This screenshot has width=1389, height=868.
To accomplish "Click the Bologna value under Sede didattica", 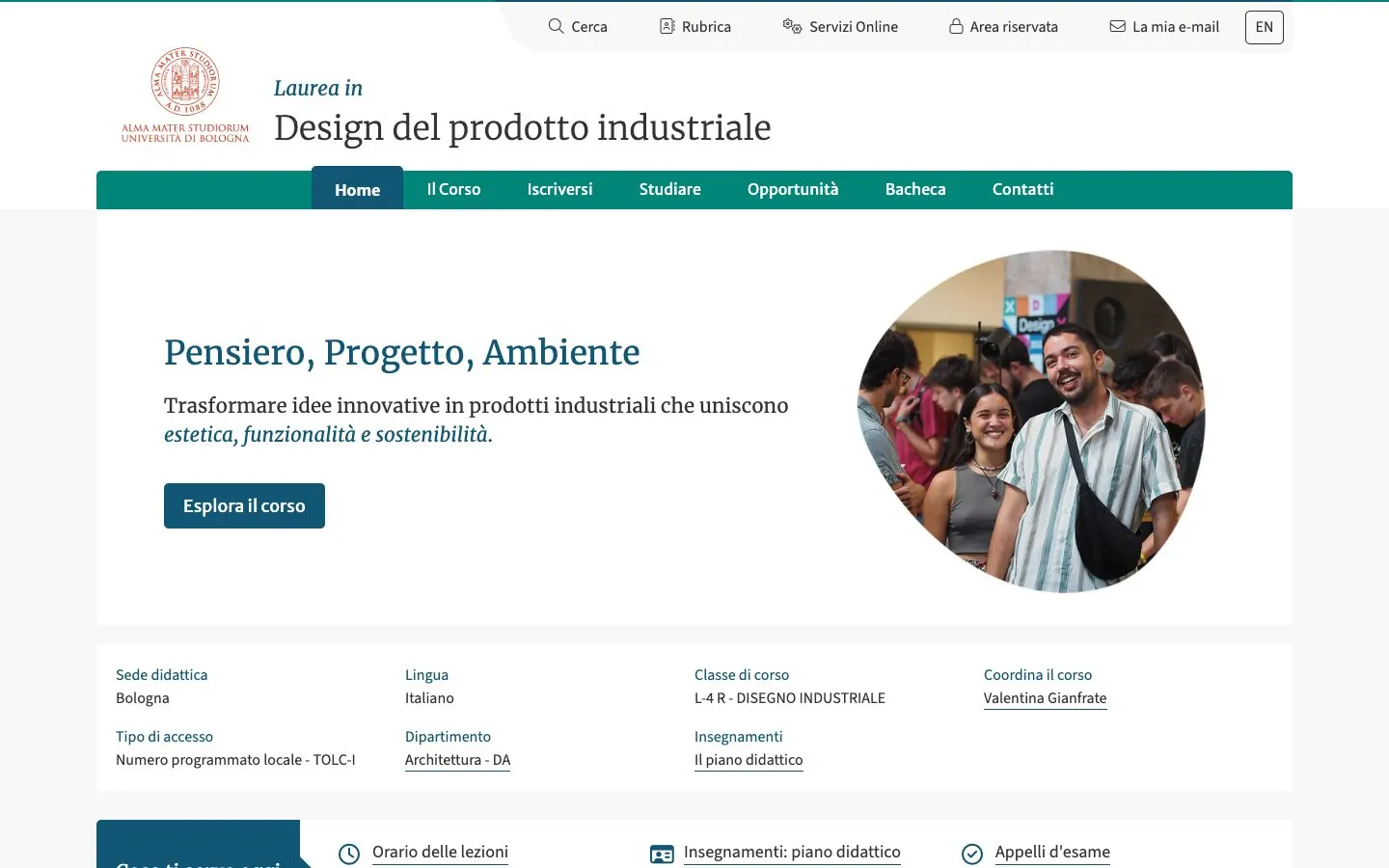I will click(143, 698).
